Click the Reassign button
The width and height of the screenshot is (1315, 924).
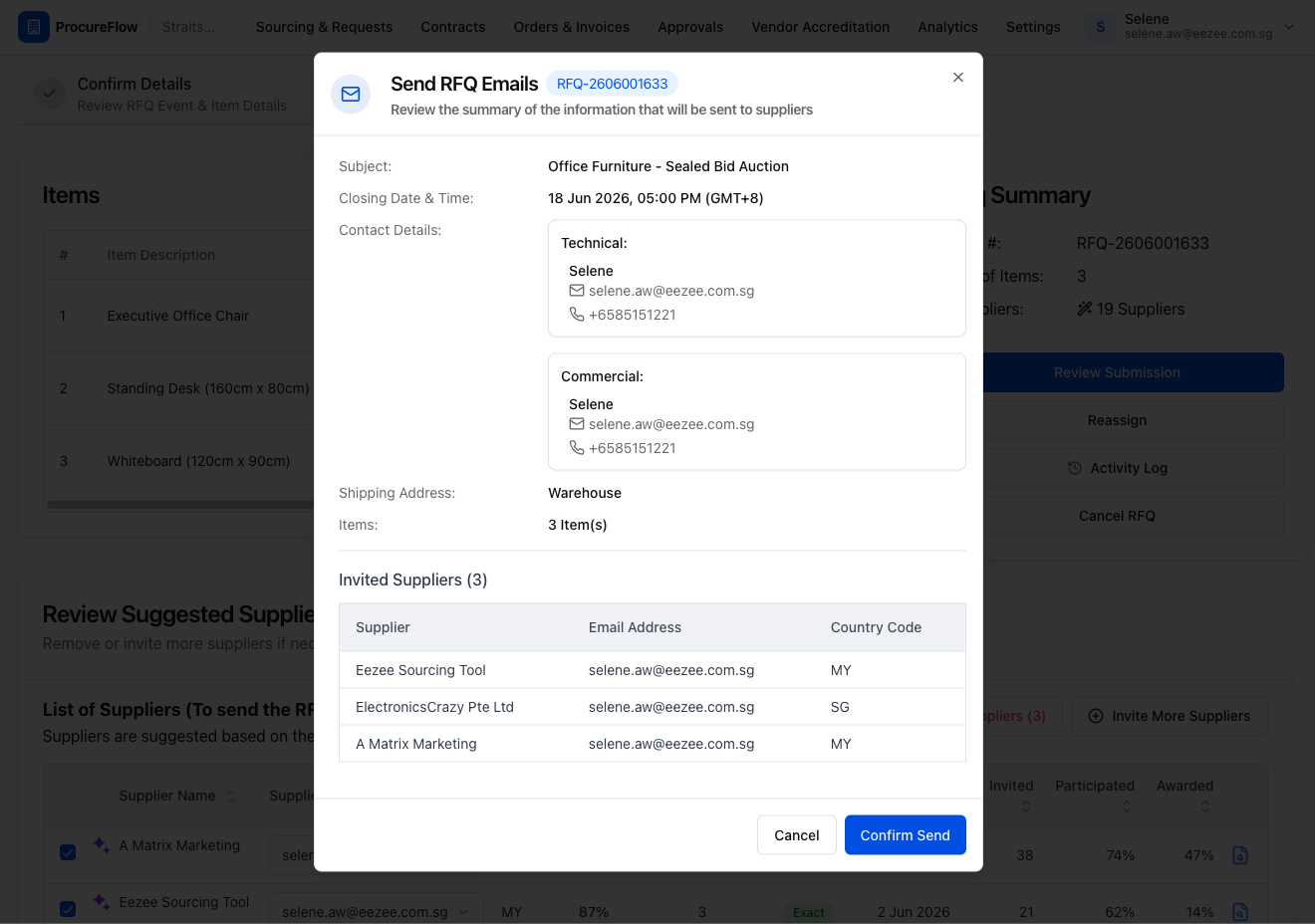(x=1117, y=420)
